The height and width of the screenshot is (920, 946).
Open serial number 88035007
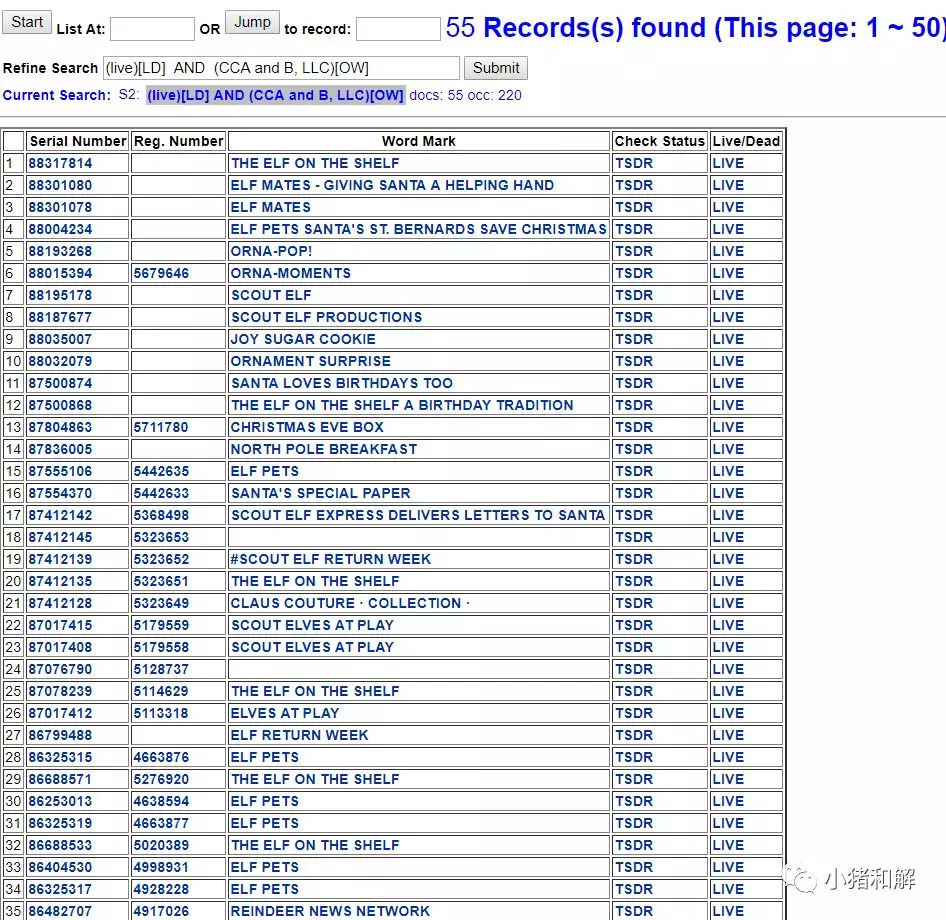(60, 339)
